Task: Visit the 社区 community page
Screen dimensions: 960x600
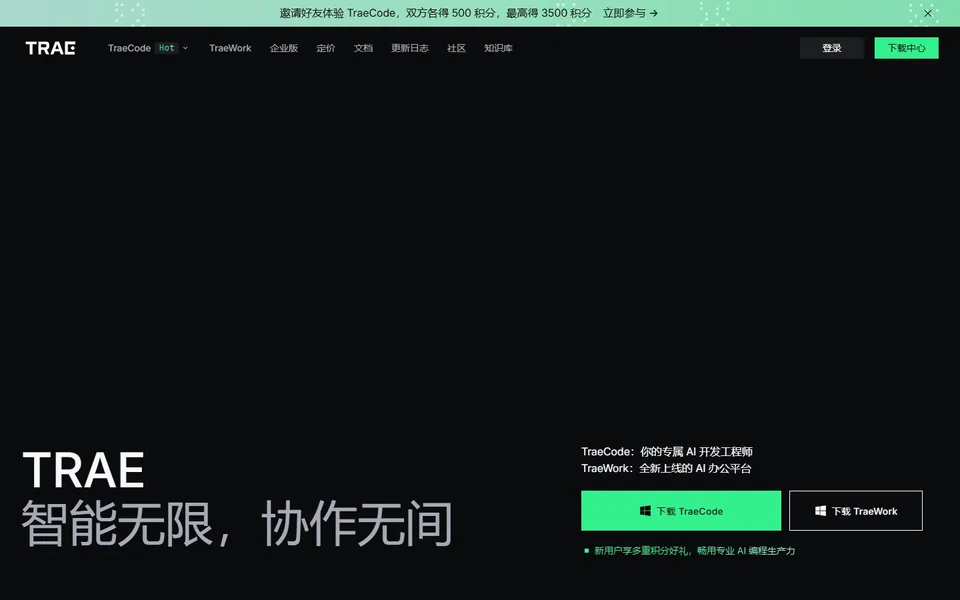Action: (456, 48)
